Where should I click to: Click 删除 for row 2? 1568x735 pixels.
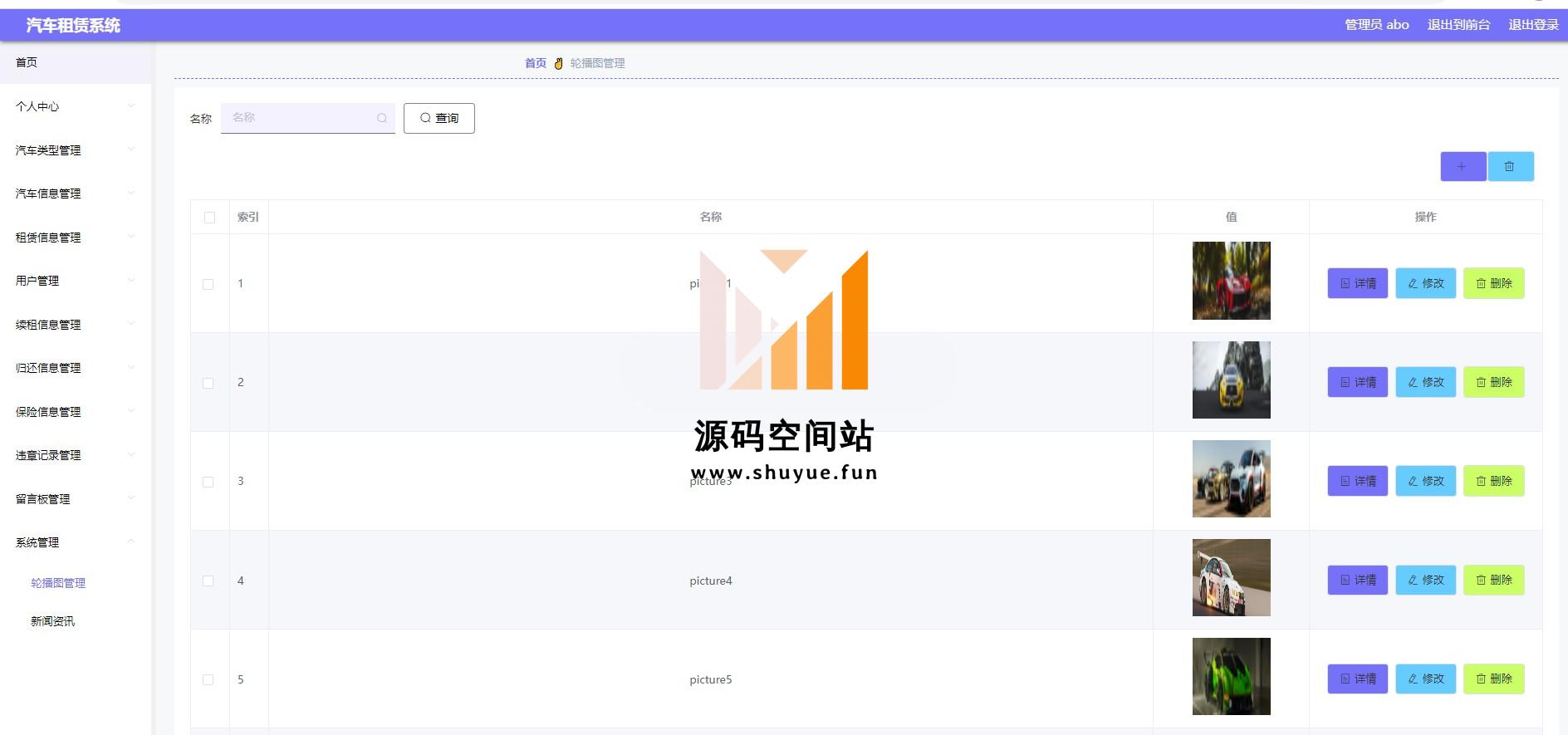1493,382
